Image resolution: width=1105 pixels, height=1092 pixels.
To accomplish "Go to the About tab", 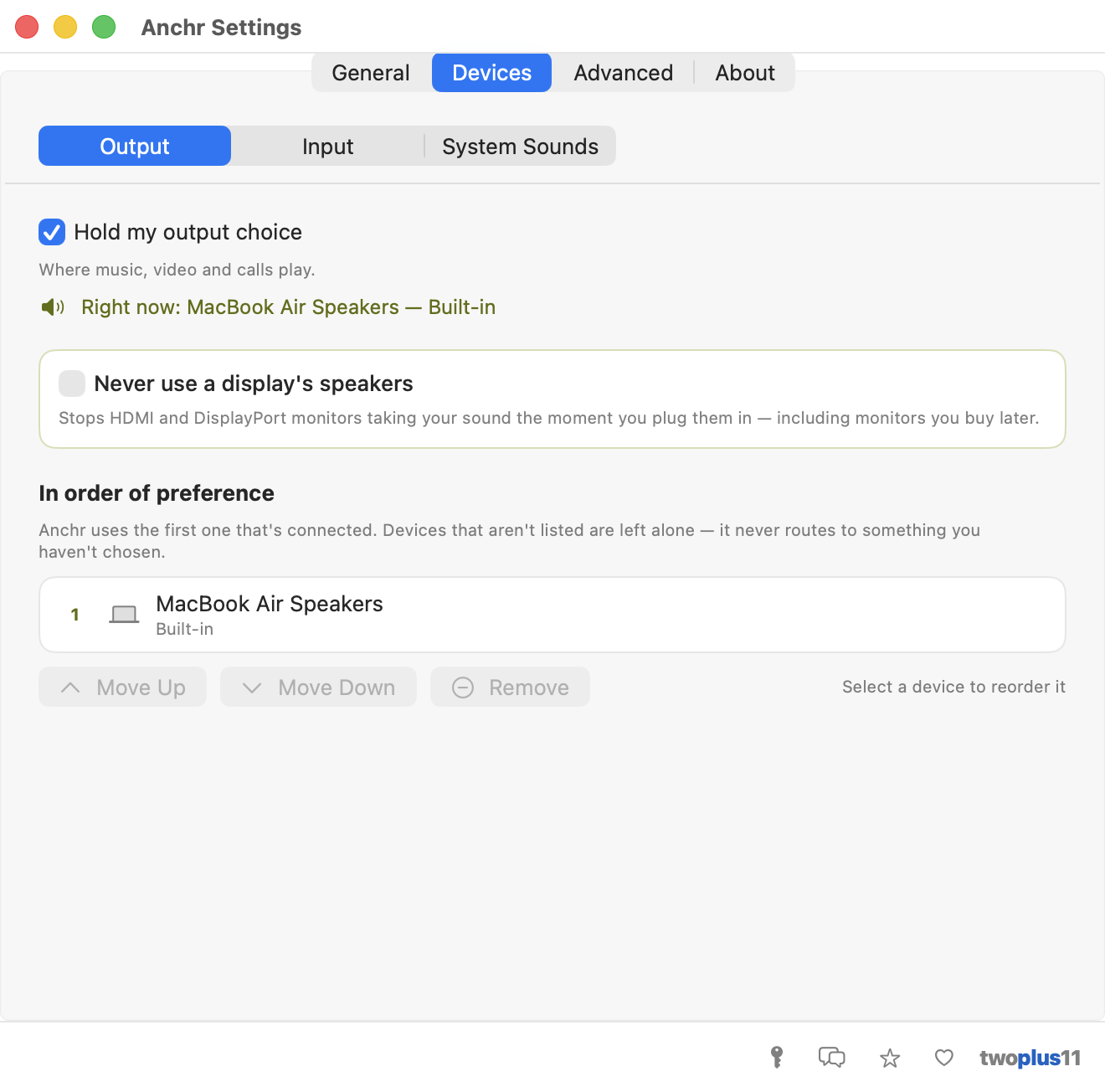I will pyautogui.click(x=745, y=73).
